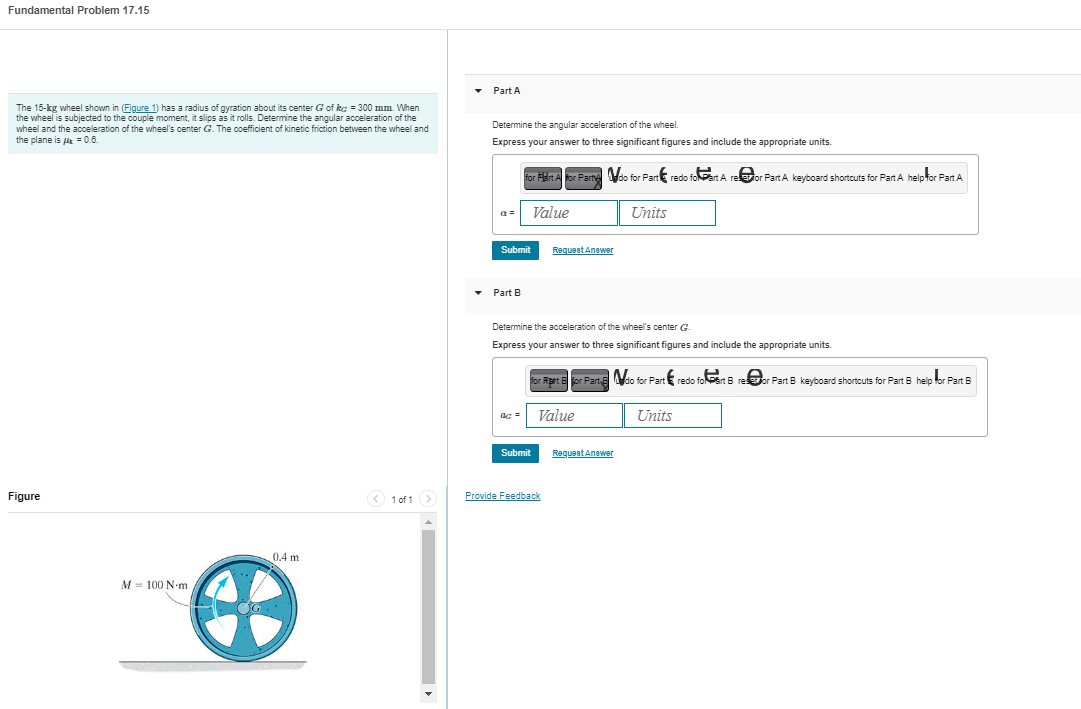Open keyboard shortcuts for Part B

(x=840, y=380)
